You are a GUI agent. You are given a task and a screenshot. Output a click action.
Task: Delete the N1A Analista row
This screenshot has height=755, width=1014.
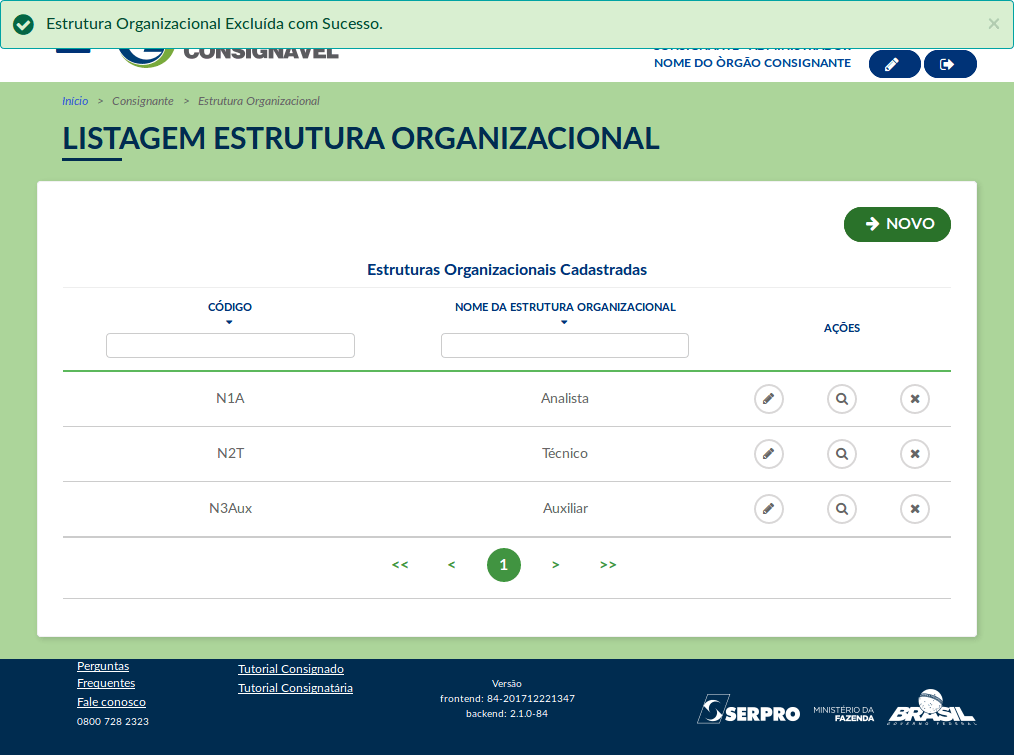[914, 399]
